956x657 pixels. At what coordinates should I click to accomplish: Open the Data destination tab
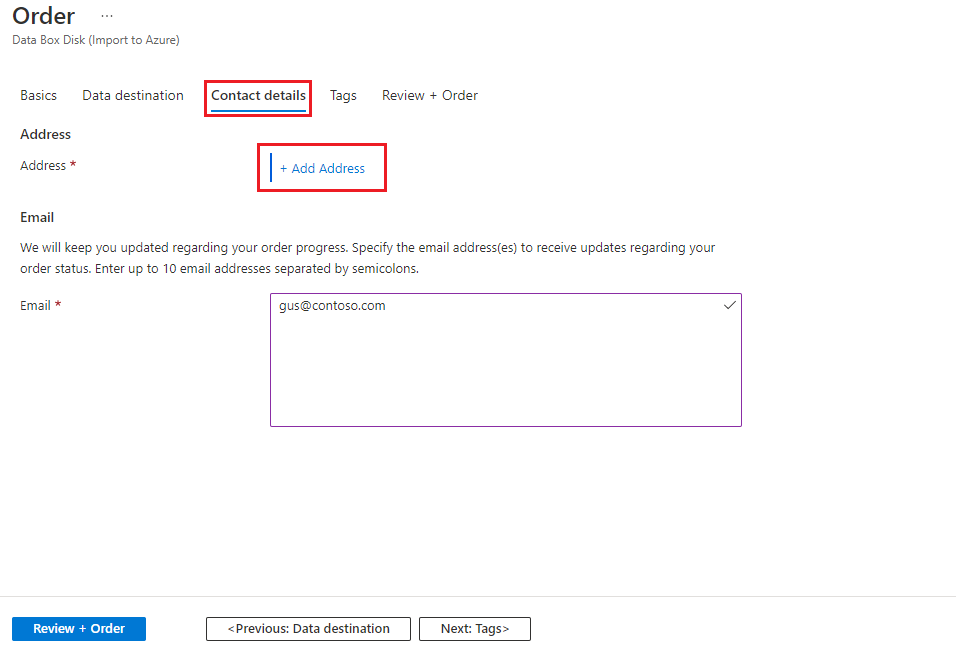pyautogui.click(x=132, y=95)
